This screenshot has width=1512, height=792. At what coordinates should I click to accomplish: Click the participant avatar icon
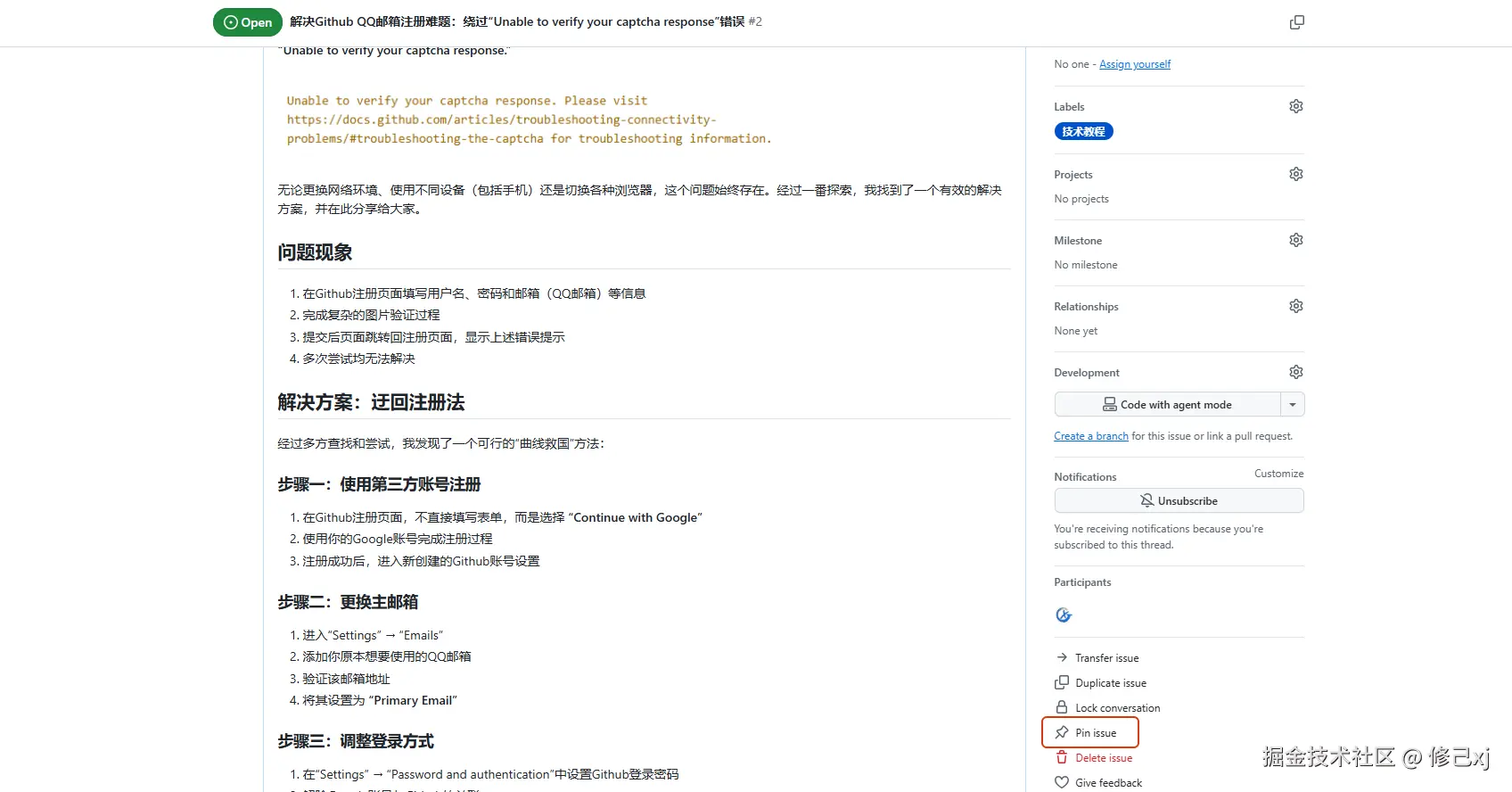tap(1064, 615)
